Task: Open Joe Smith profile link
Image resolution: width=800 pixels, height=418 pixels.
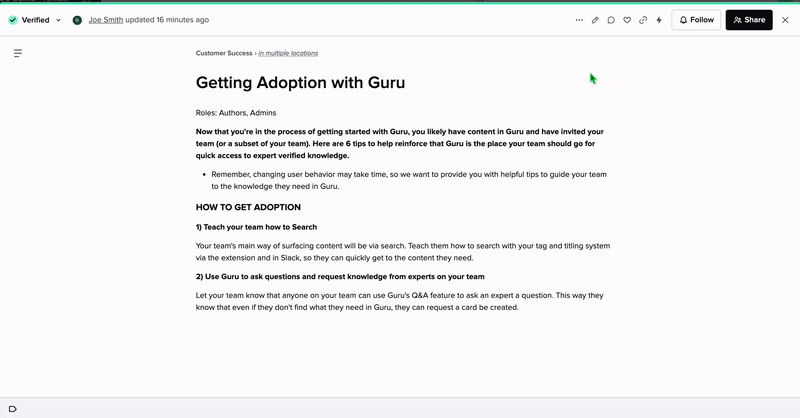Action: click(x=106, y=20)
